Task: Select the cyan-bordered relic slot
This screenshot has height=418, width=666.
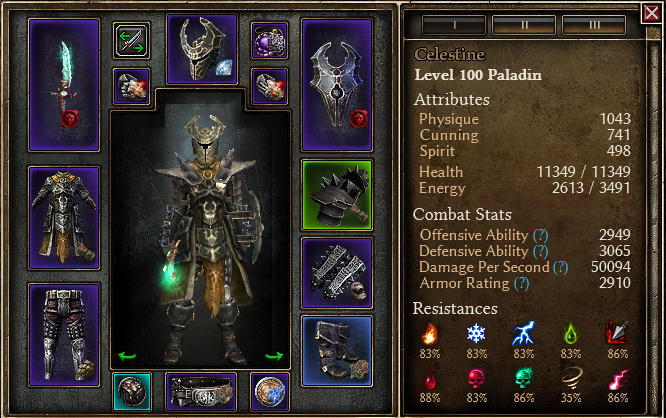Action: (132, 392)
